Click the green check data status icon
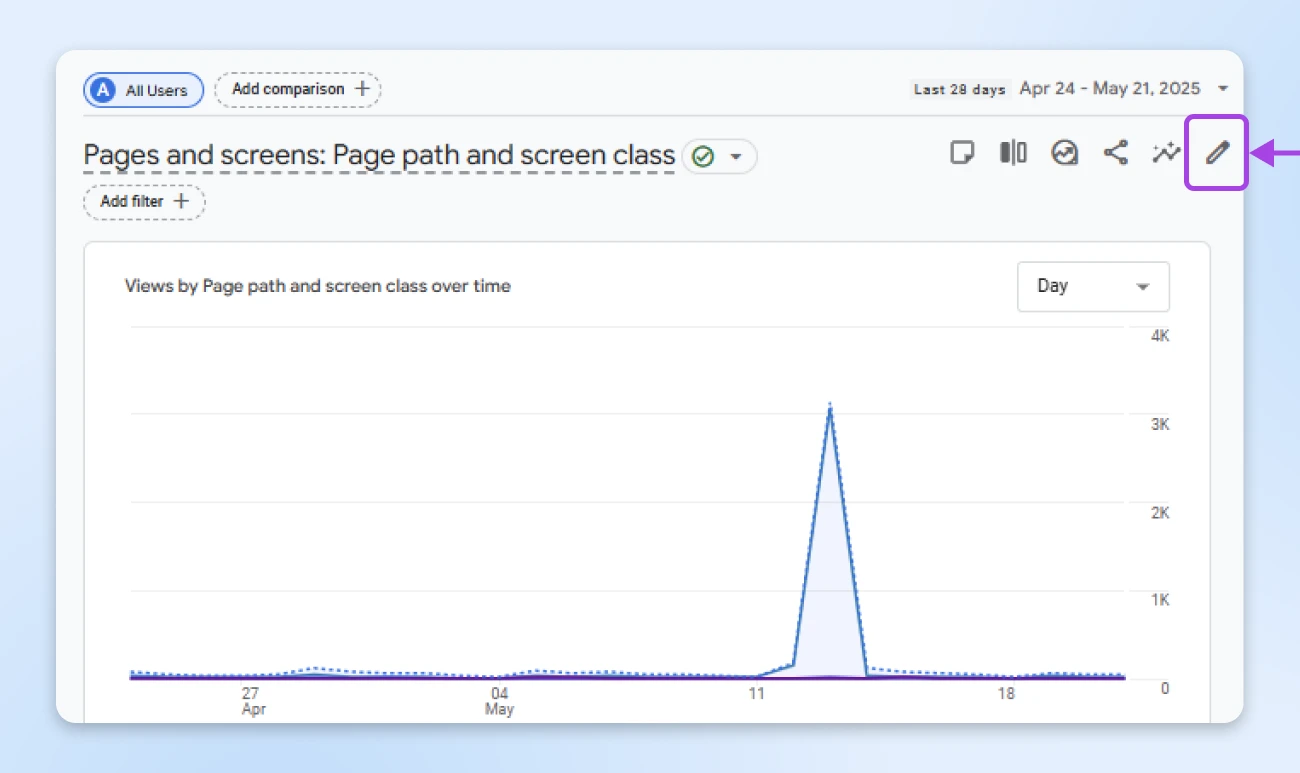 click(x=704, y=157)
